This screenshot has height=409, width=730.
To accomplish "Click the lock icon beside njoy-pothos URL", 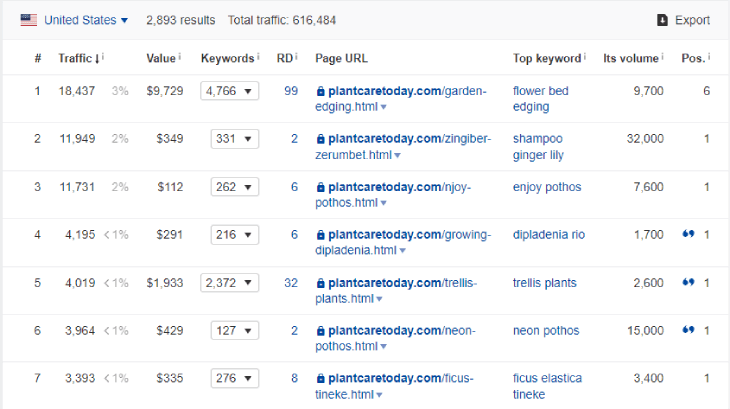I will [320, 187].
